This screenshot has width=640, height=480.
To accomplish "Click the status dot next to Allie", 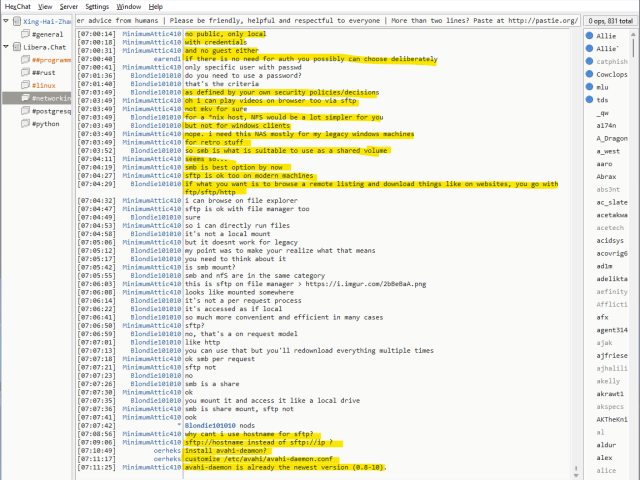I will click(x=589, y=36).
